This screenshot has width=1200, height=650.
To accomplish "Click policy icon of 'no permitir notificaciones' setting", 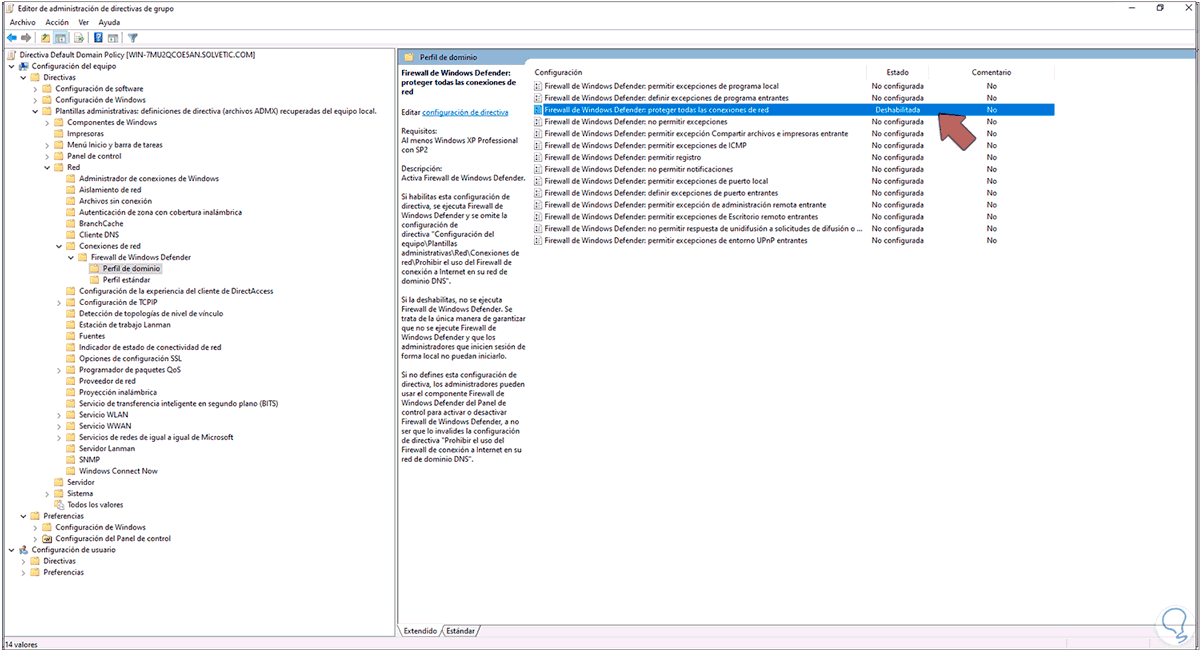I will 538,169.
